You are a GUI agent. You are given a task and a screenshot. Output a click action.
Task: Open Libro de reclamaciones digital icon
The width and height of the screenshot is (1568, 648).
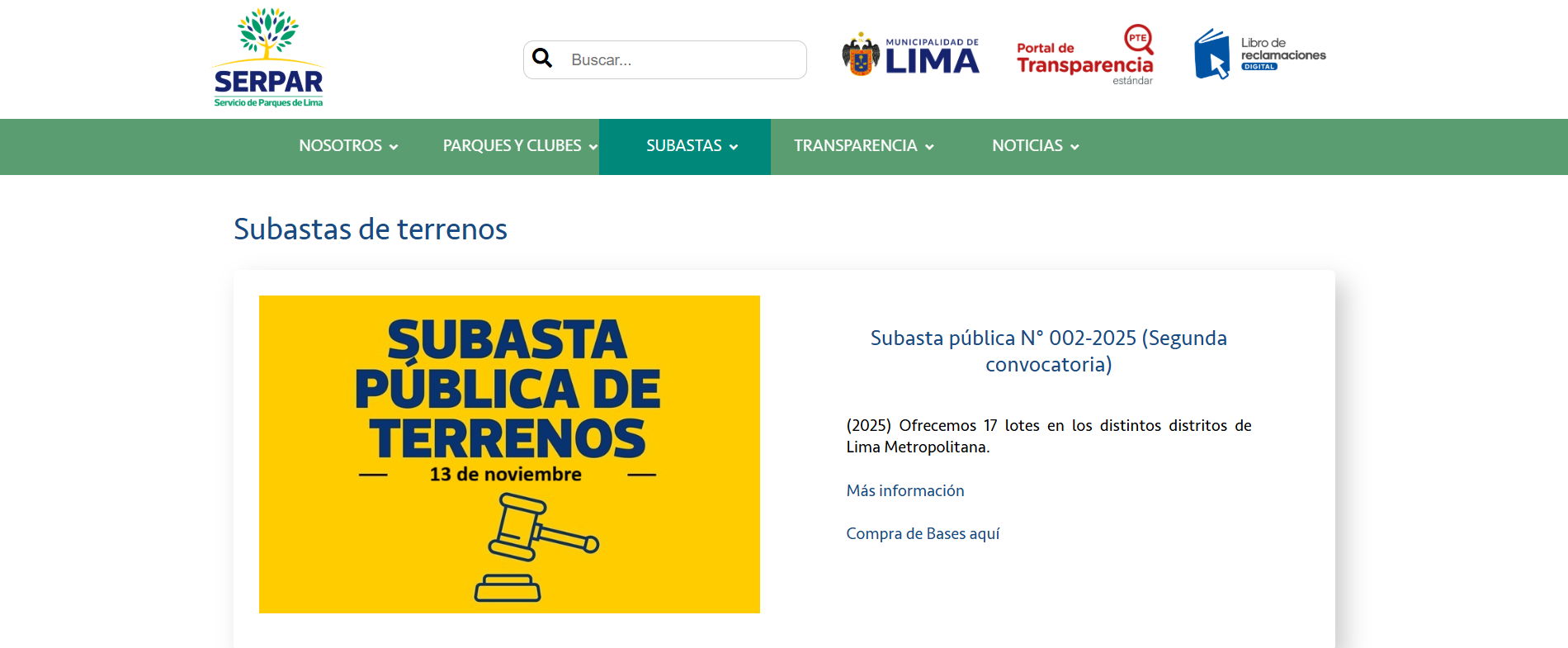[x=1259, y=54]
